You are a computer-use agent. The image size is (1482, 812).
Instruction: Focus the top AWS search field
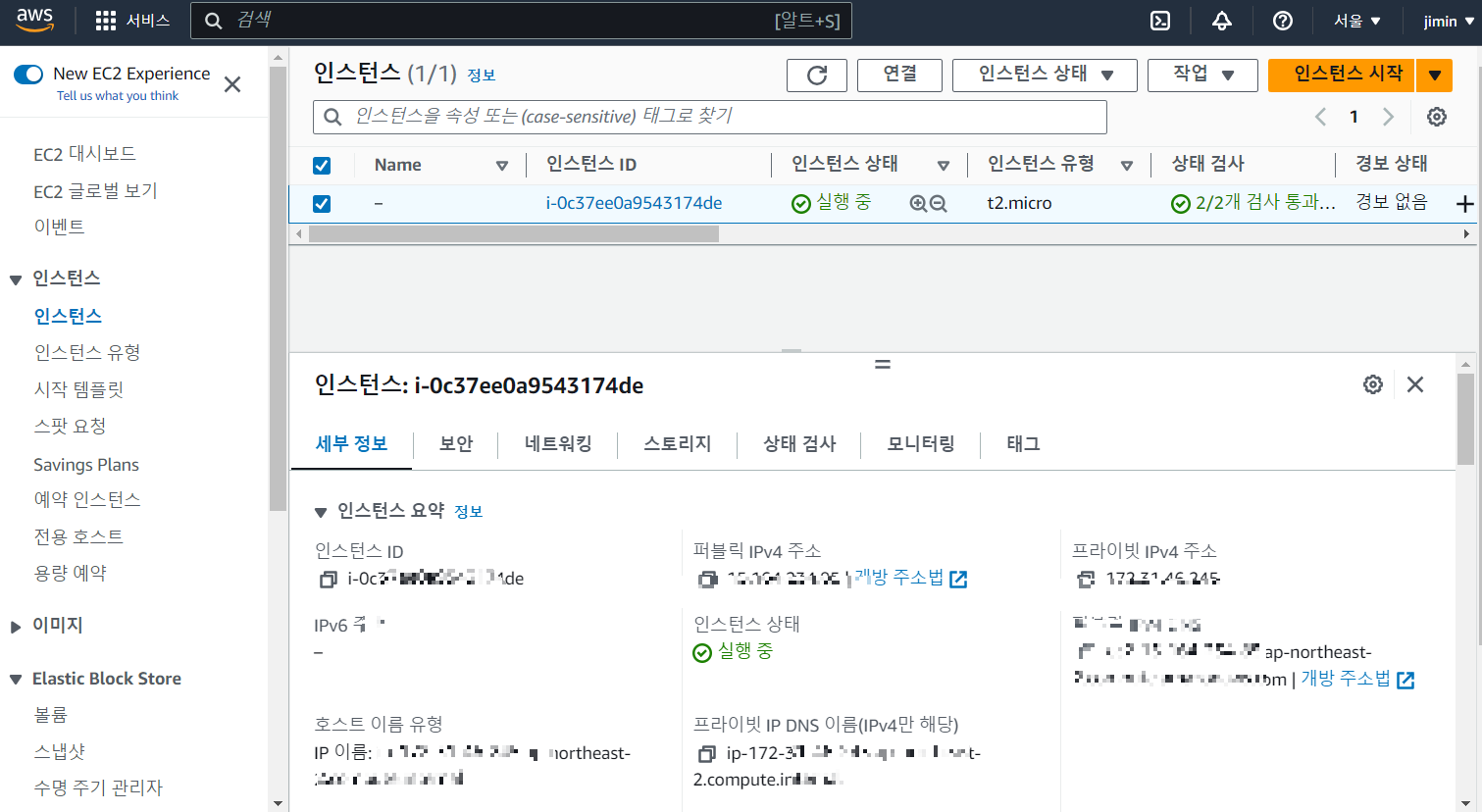(x=521, y=21)
